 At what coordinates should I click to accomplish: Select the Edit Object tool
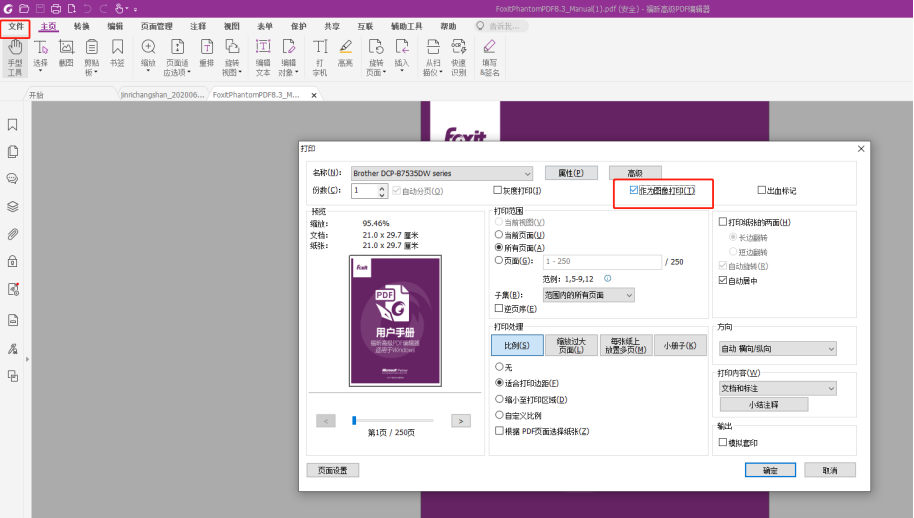tap(289, 57)
